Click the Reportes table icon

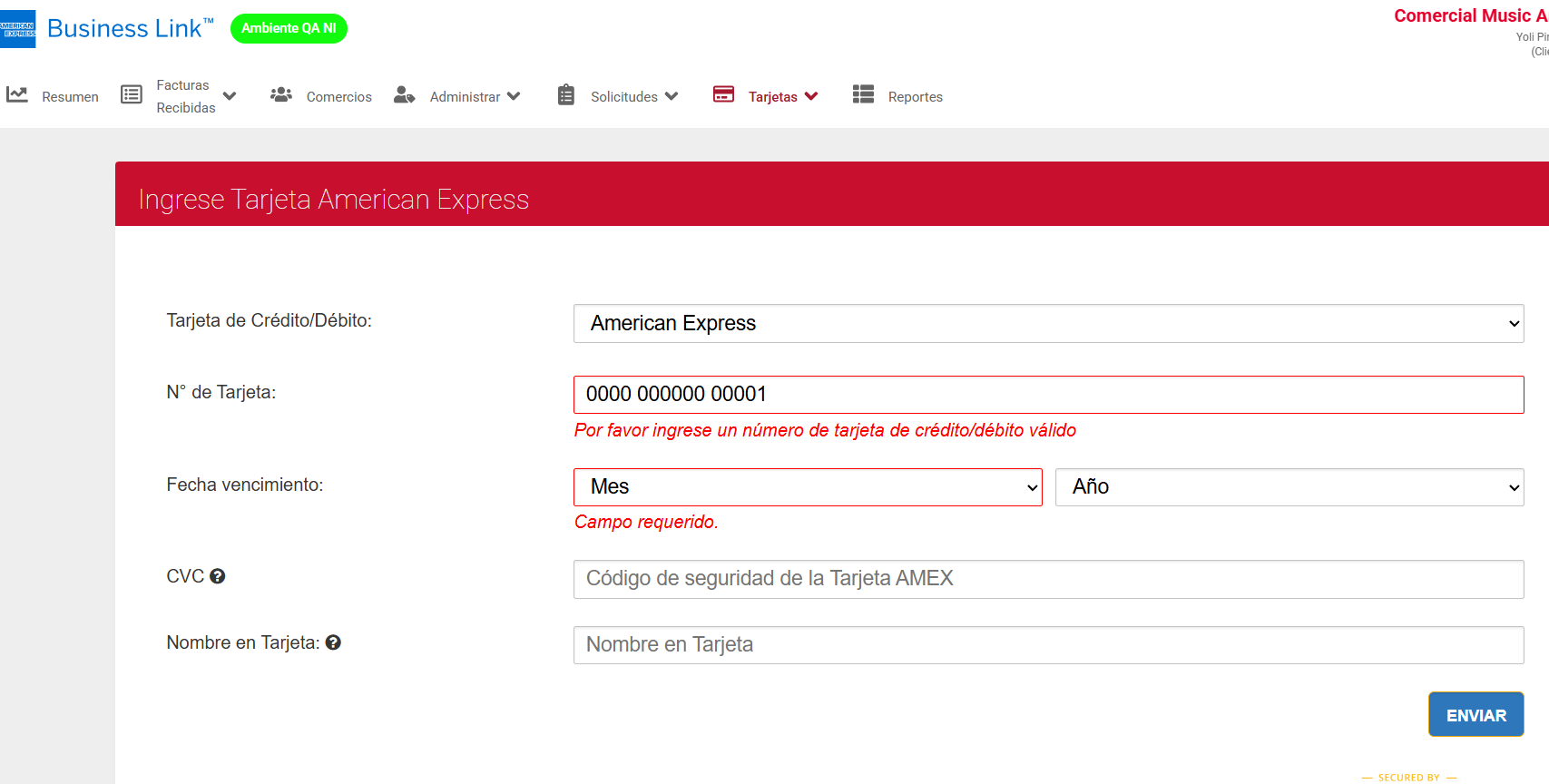click(x=863, y=94)
